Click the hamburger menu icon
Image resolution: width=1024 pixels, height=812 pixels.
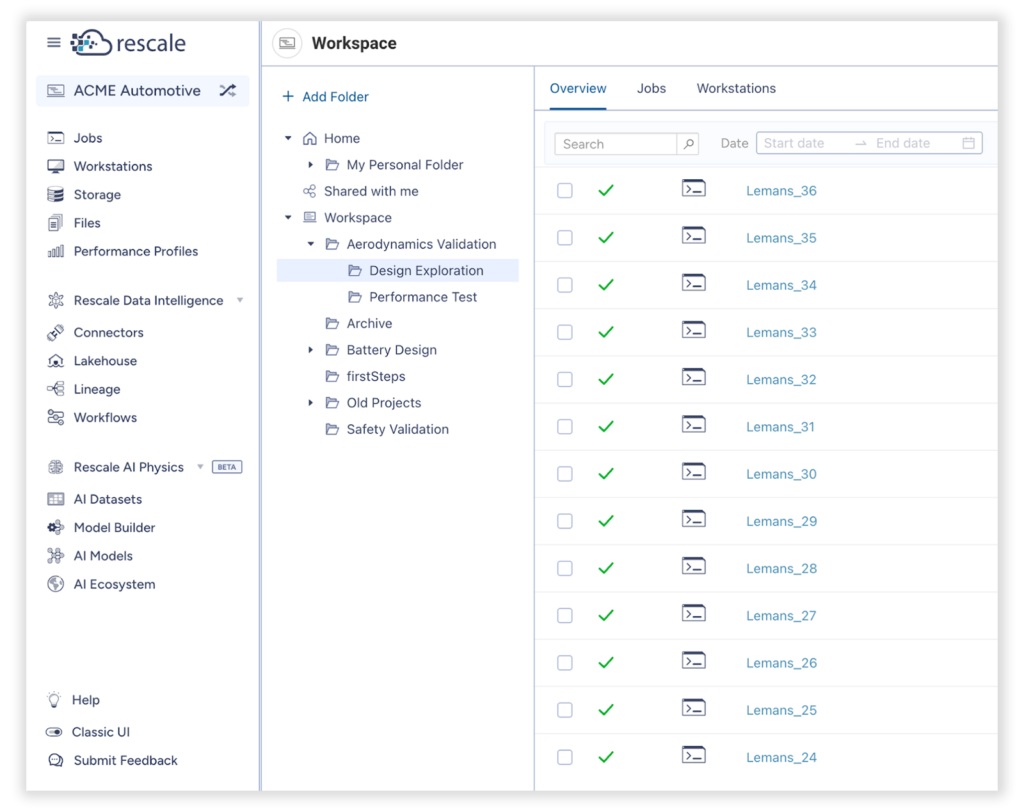click(x=54, y=43)
